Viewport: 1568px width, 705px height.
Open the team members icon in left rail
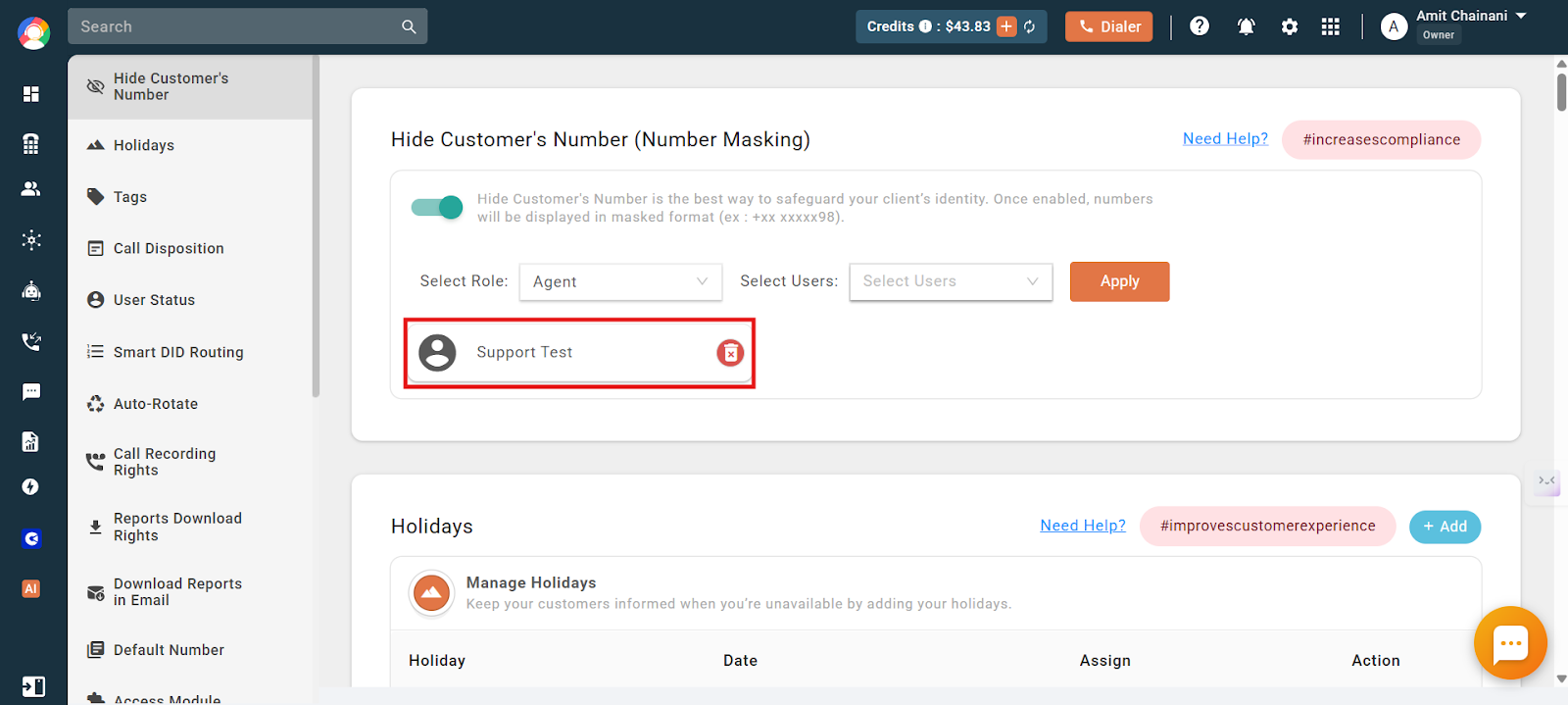[x=31, y=188]
